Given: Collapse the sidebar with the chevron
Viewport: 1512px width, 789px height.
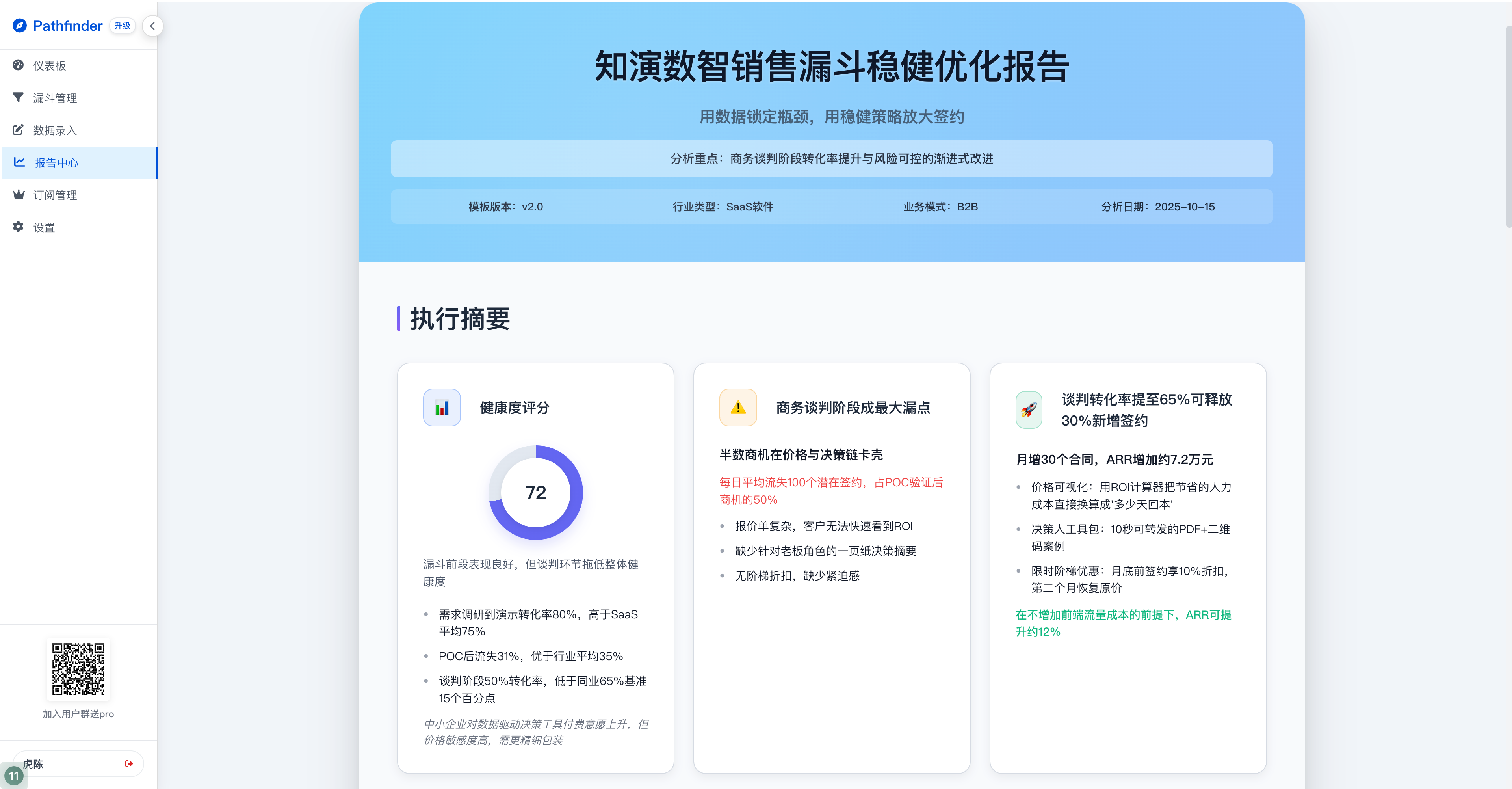Looking at the screenshot, I should [152, 26].
